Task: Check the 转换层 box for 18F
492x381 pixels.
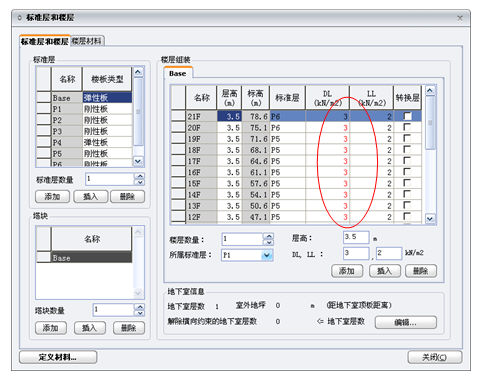Action: click(x=407, y=150)
